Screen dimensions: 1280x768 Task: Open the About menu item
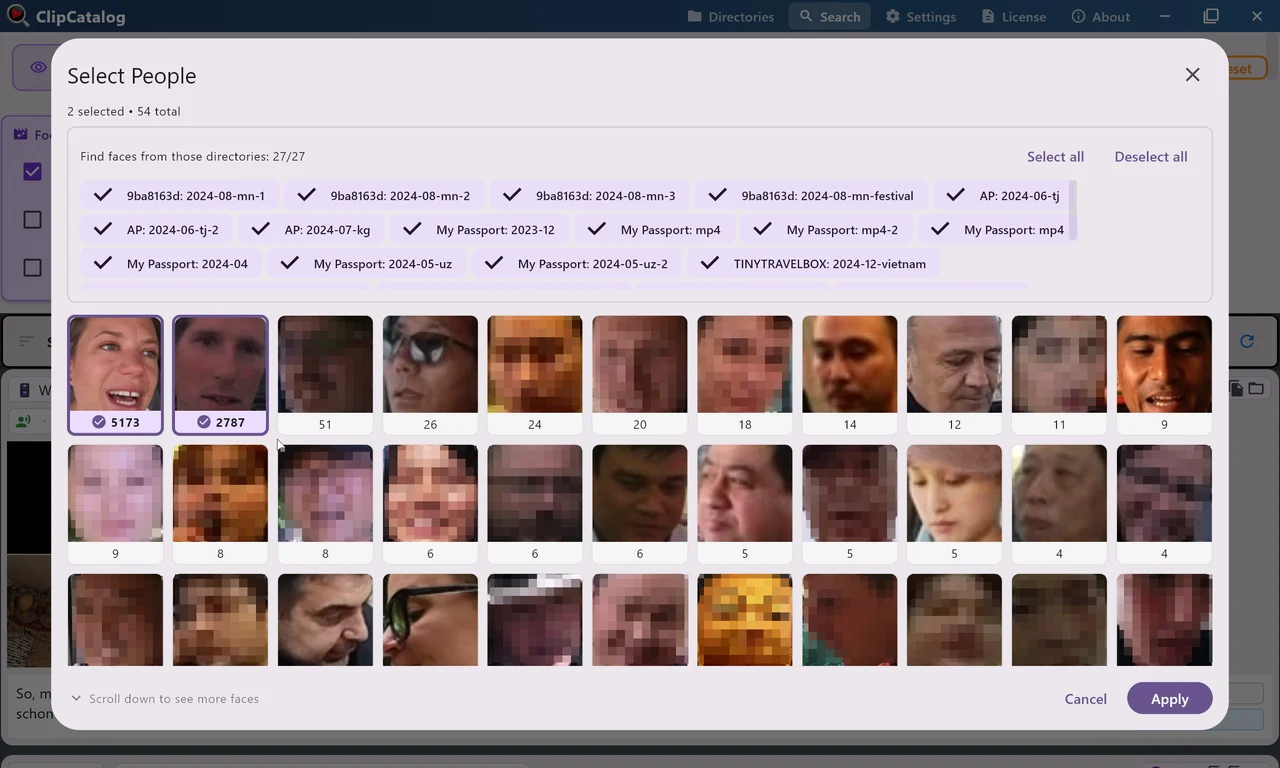pyautogui.click(x=1111, y=16)
